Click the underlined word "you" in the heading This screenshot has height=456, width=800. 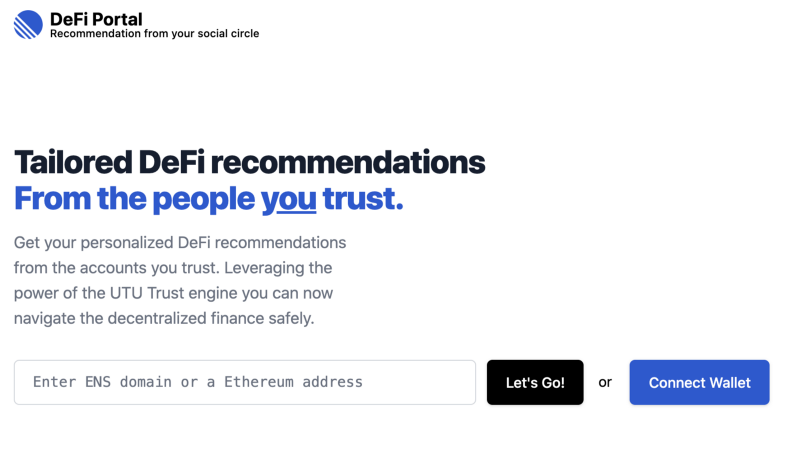pos(288,198)
